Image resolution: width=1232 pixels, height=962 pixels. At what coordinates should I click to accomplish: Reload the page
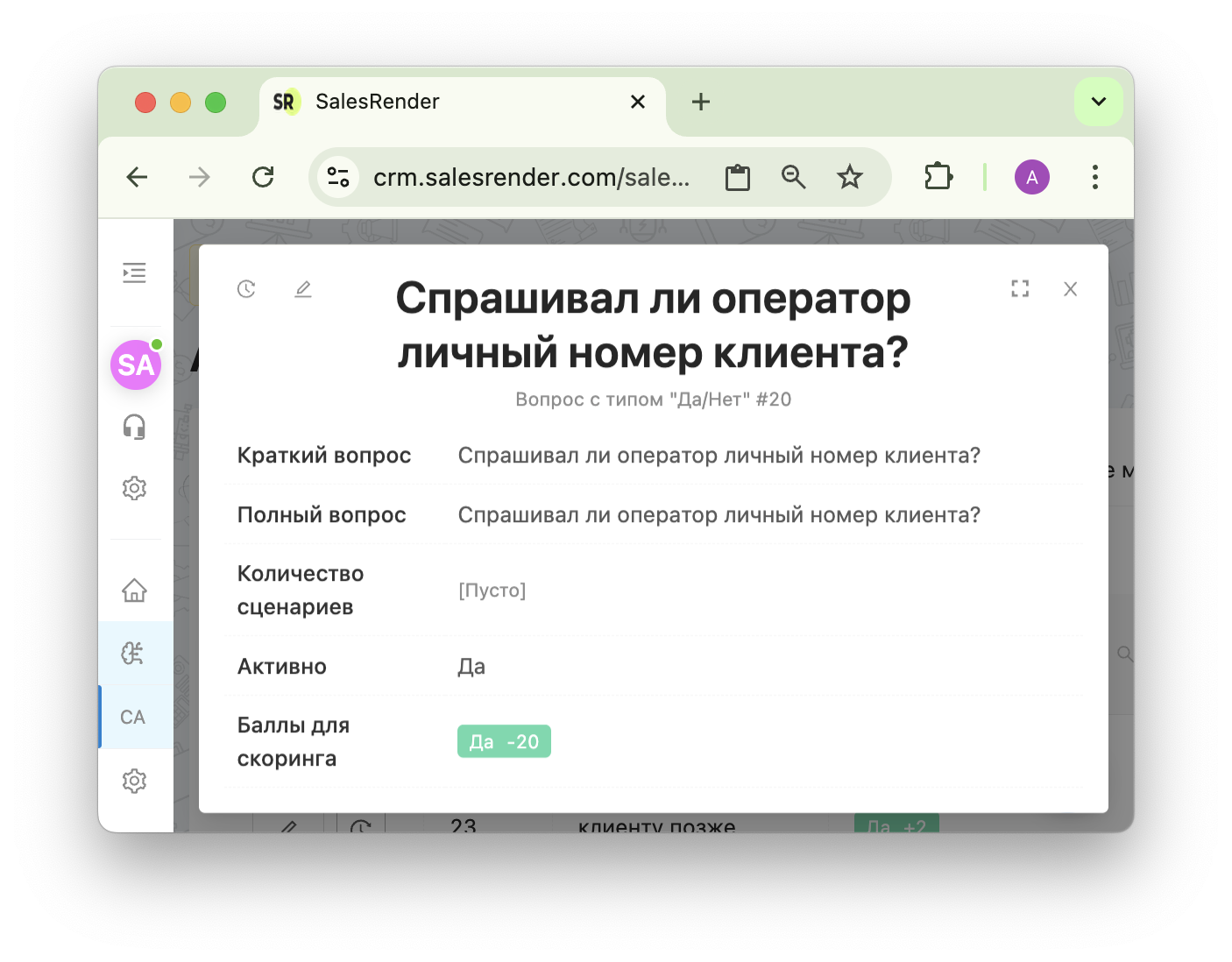(263, 177)
